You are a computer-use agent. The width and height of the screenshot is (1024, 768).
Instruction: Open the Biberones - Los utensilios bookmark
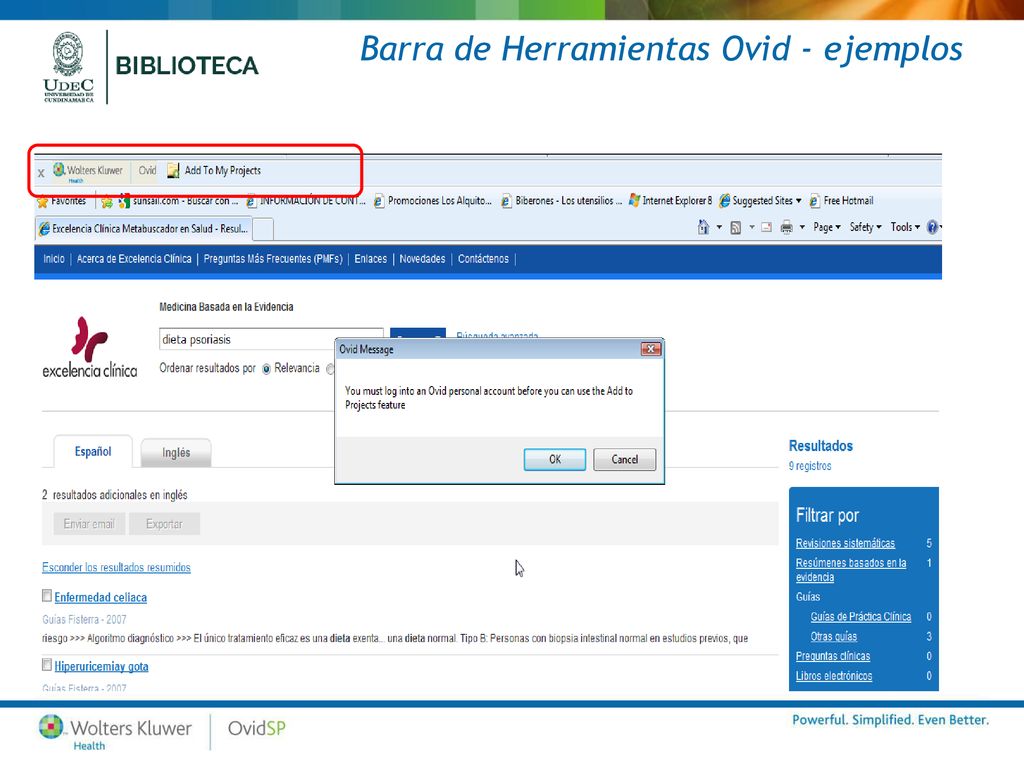coord(561,201)
